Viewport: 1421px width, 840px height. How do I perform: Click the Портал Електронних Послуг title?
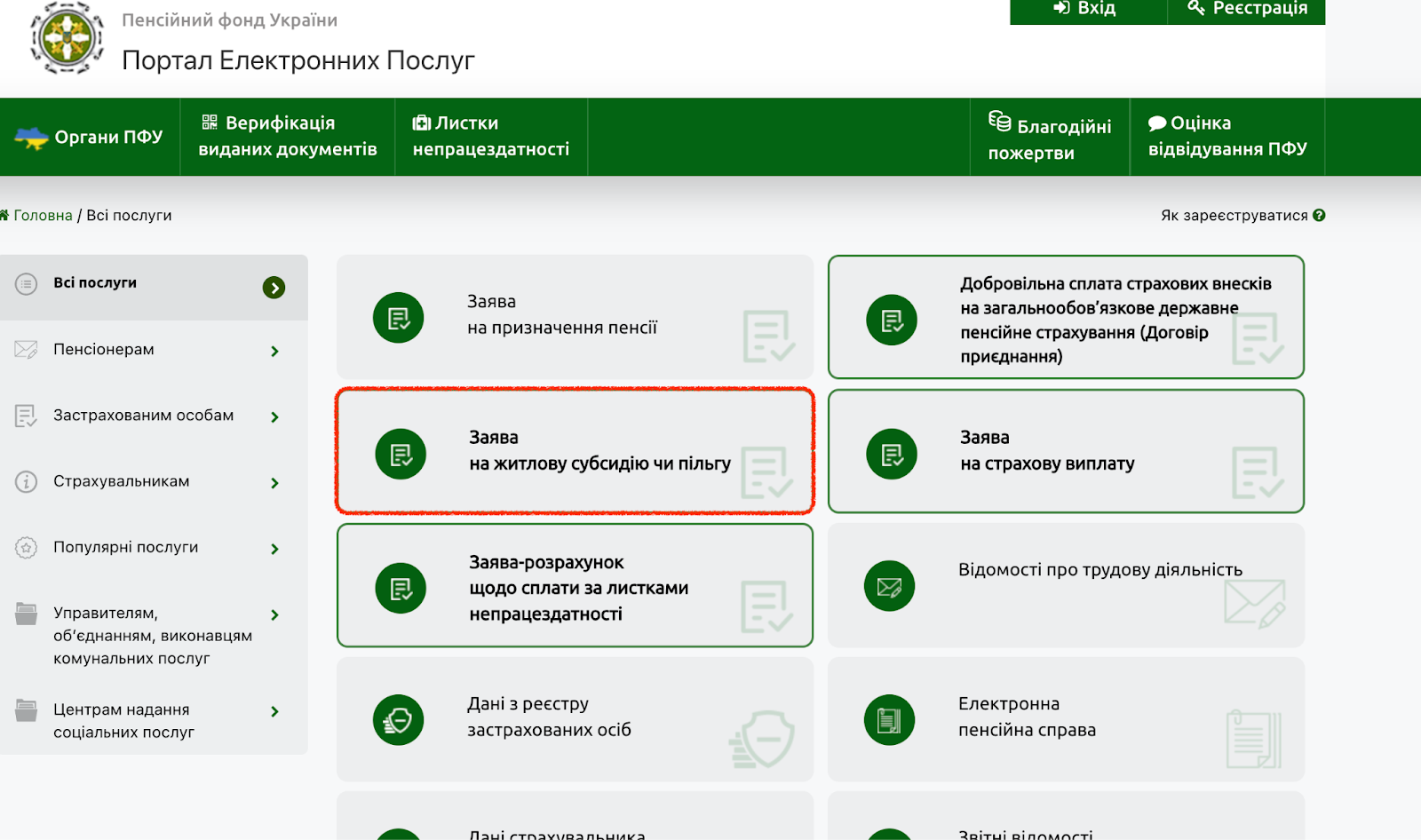[298, 60]
